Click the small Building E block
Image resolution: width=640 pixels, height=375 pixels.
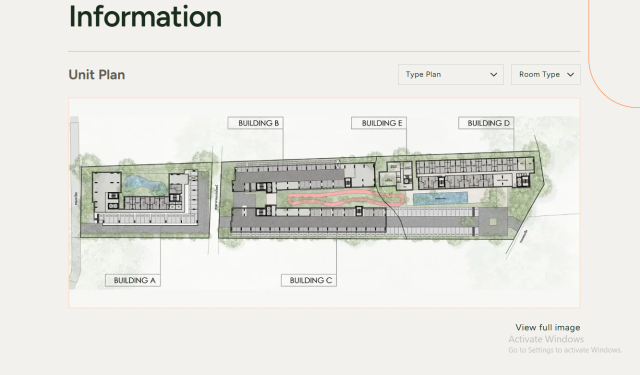[x=396, y=175]
